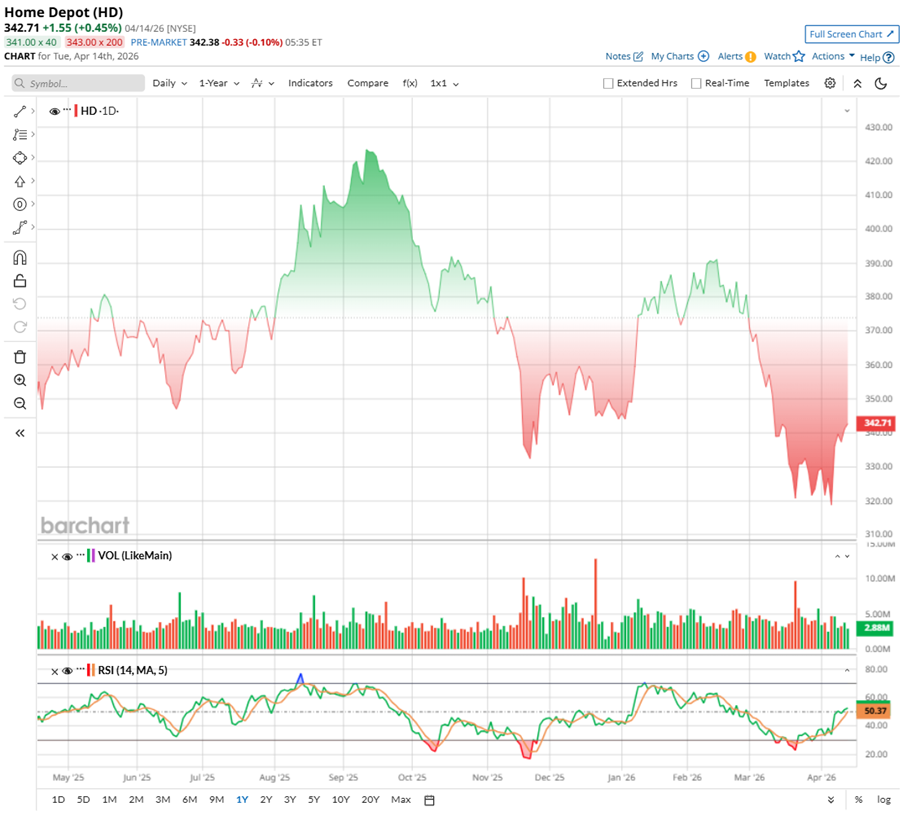This screenshot has width=903, height=815.
Task: Open the Indicators menu
Action: (310, 84)
